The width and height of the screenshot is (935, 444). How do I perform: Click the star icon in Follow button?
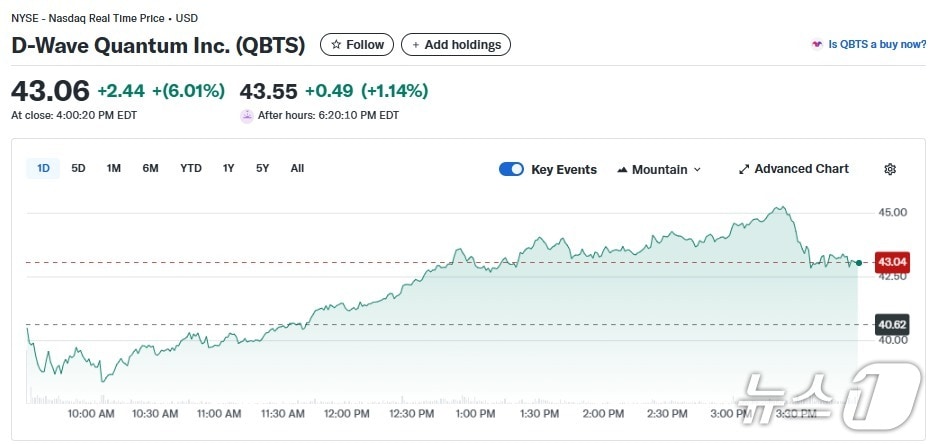coord(336,45)
